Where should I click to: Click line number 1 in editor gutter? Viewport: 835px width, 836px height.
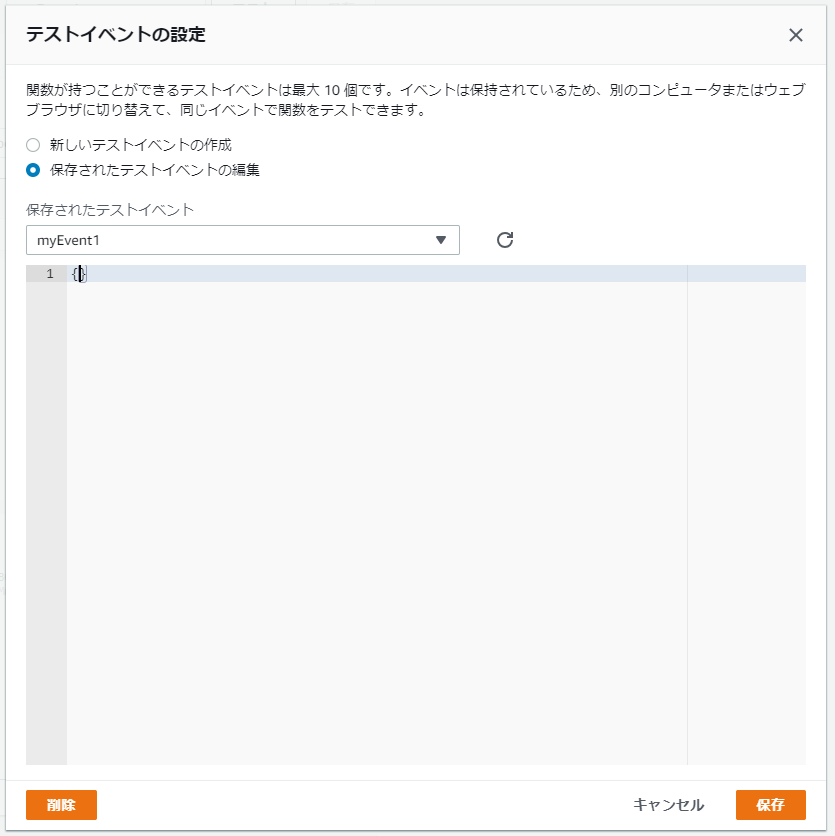tap(50, 274)
